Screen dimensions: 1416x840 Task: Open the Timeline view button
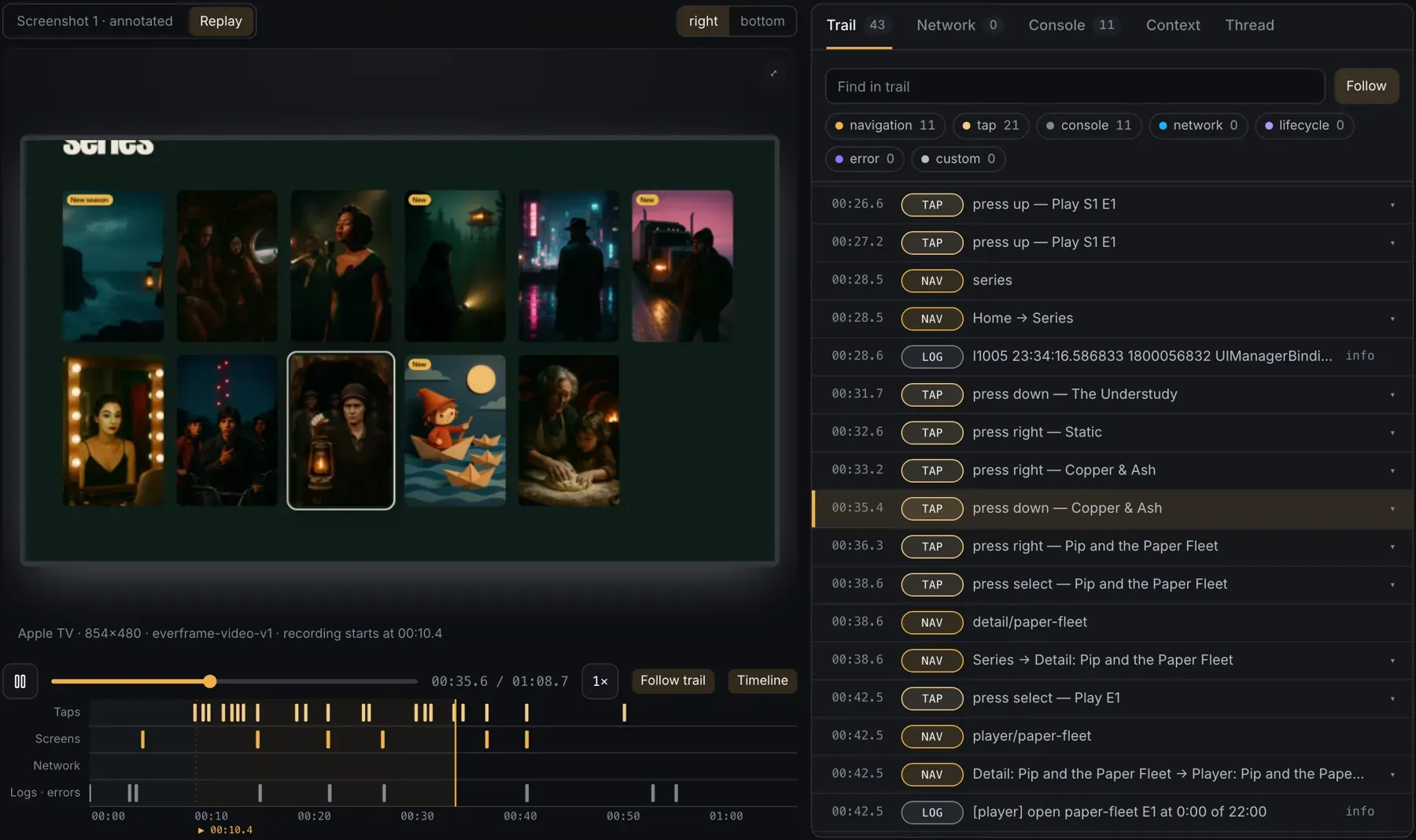pos(762,680)
